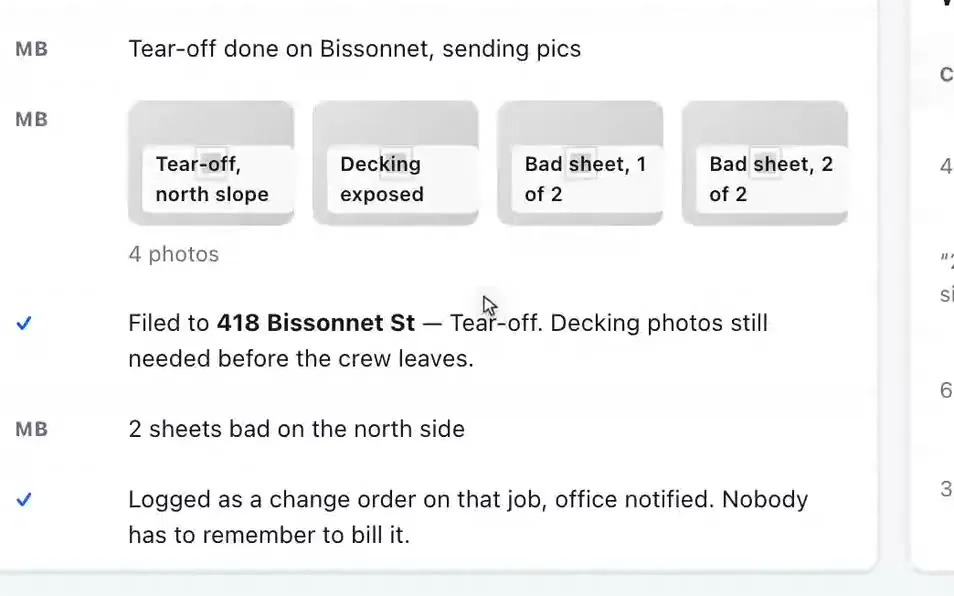Click the "6" entry in right side panel
The image size is (954, 596).
pos(946,390)
